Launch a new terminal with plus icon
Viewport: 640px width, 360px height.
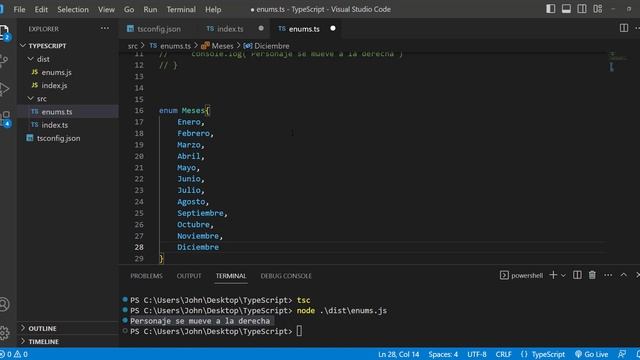[x=553, y=275]
